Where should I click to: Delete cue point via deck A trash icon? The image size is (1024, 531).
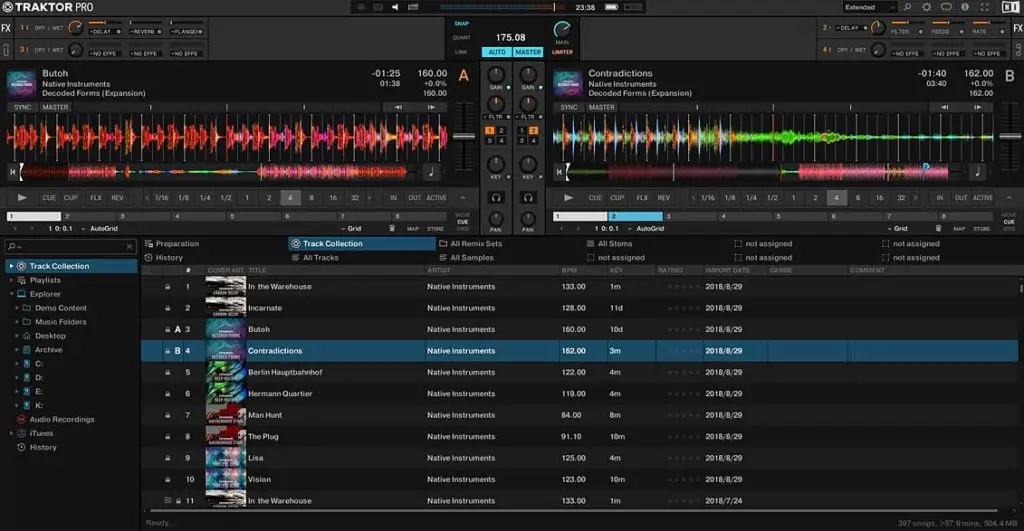click(392, 229)
